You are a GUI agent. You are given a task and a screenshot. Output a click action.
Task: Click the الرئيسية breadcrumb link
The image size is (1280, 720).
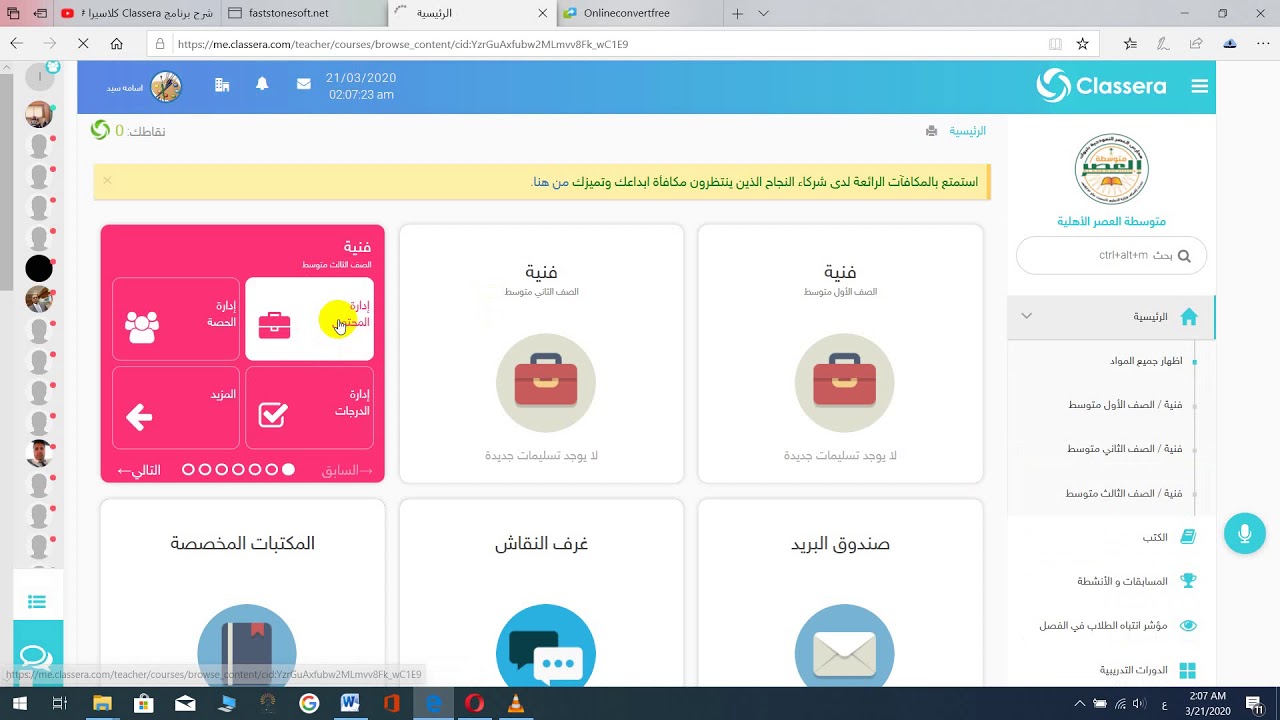click(967, 131)
